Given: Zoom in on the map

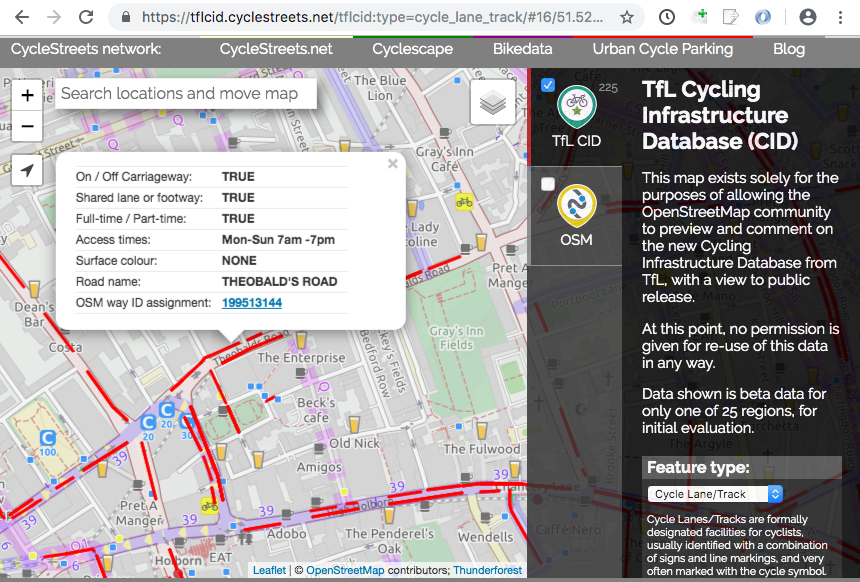Looking at the screenshot, I should click(27, 95).
